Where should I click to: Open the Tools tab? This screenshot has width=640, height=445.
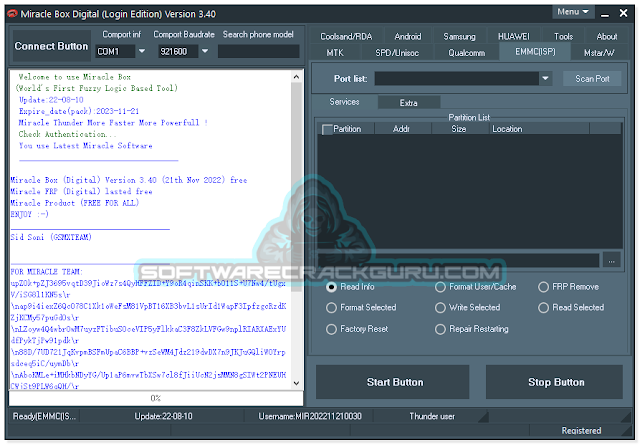[x=563, y=37]
